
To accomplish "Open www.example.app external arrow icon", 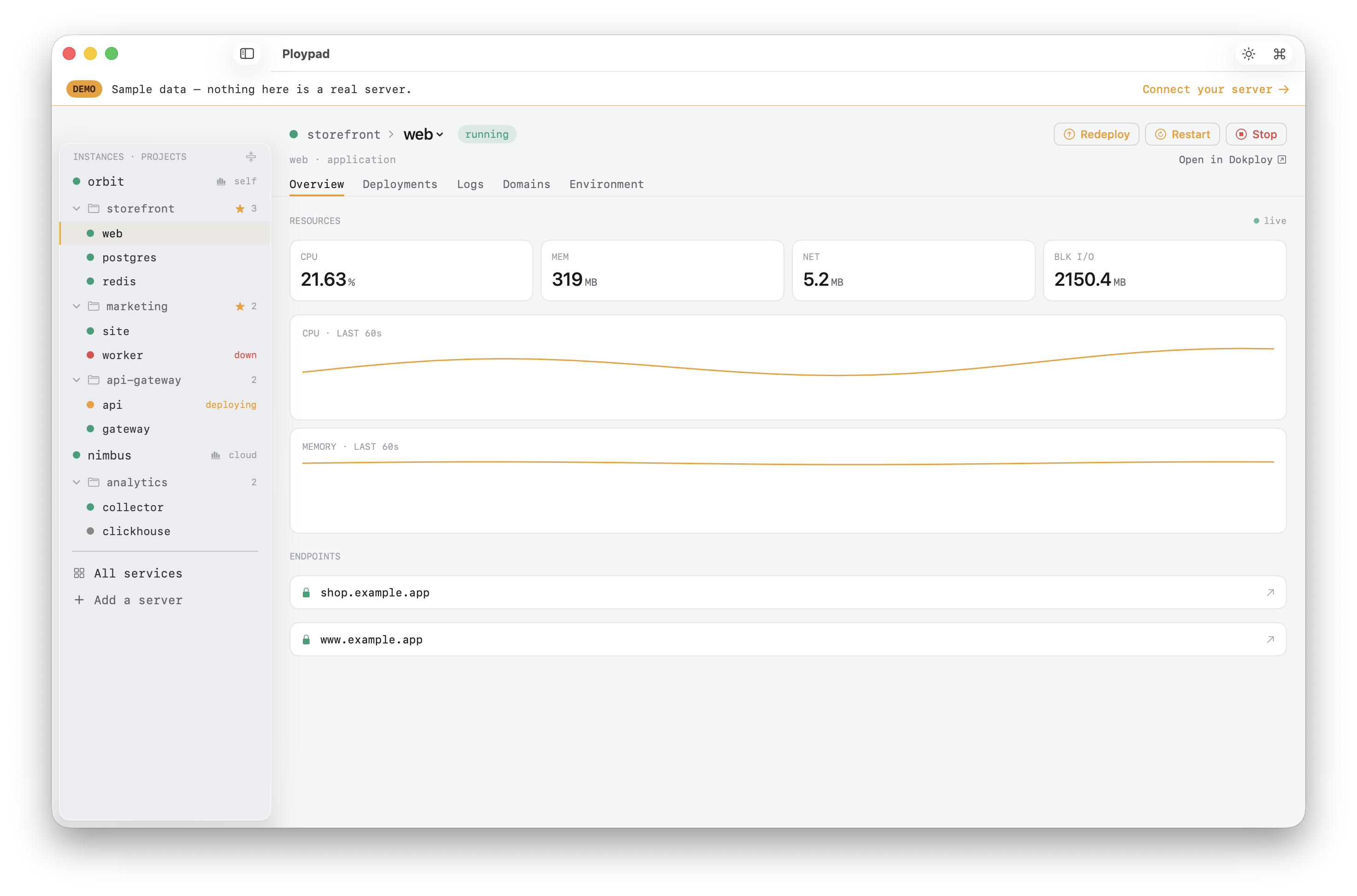I will (1270, 639).
